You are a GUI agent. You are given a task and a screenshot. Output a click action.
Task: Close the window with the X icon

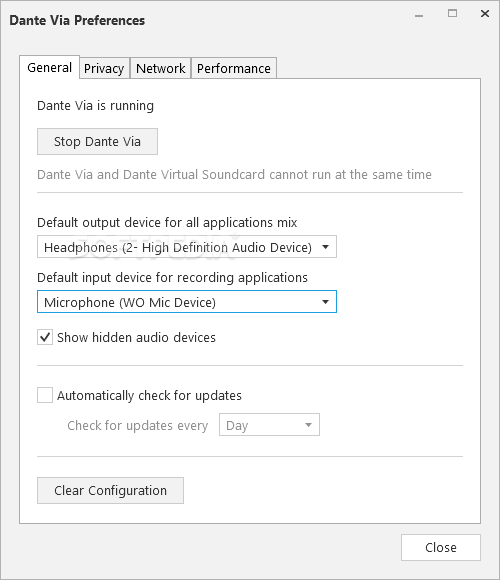point(485,14)
